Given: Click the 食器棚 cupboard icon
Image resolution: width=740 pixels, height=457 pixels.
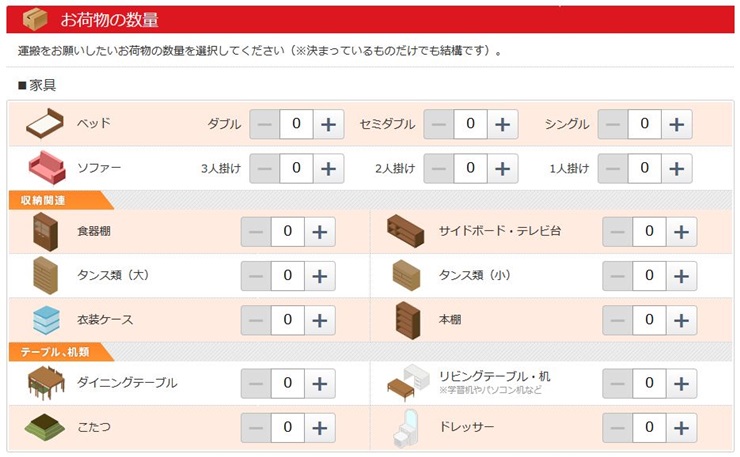Looking at the screenshot, I should point(45,231).
